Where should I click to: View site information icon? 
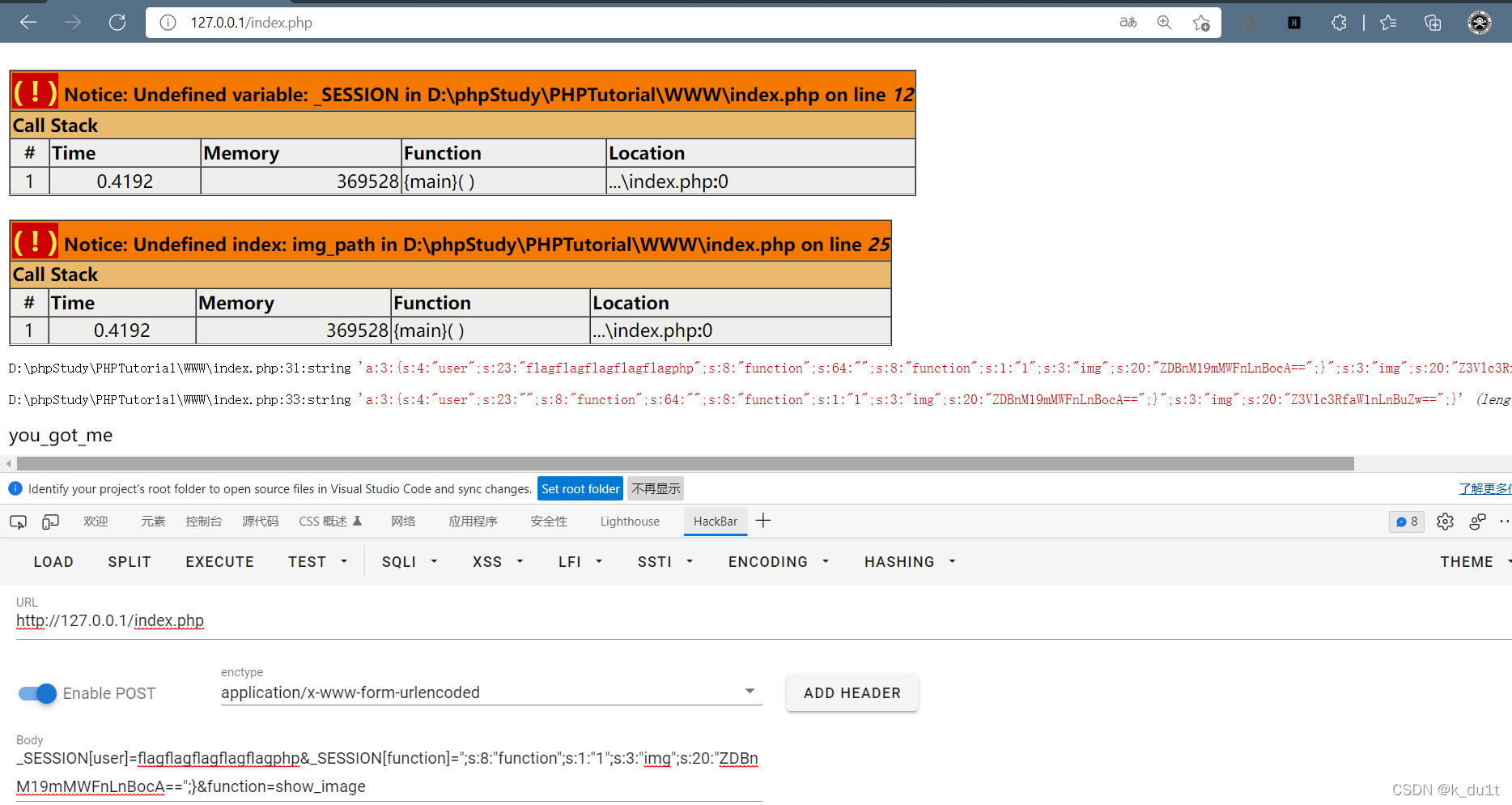[x=168, y=23]
